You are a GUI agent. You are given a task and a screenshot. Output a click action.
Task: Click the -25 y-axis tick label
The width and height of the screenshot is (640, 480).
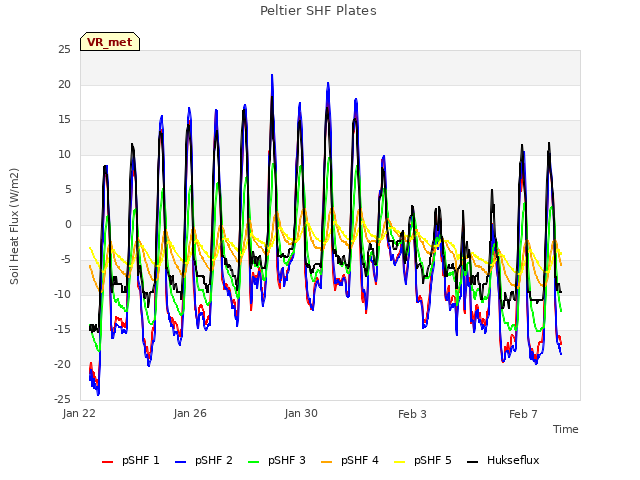[x=63, y=400]
